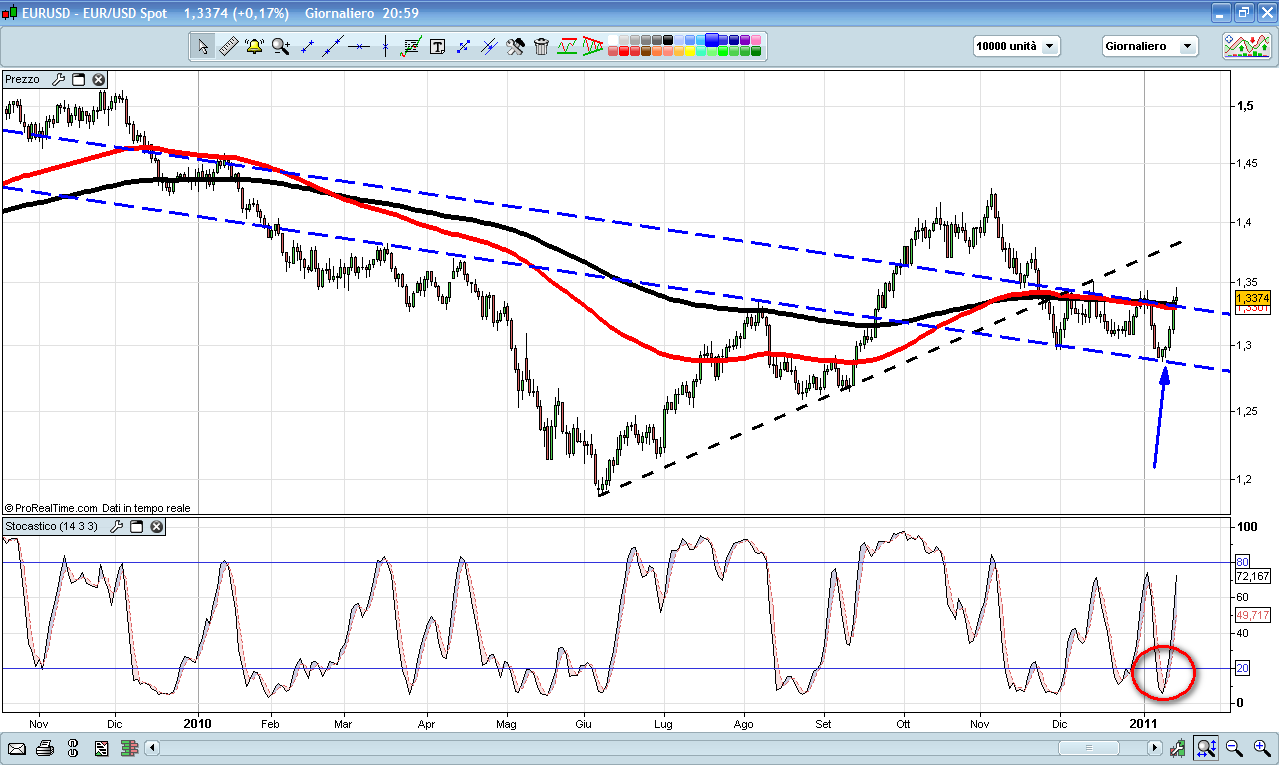Select the ruler measurement tool
1279x765 pixels.
228,46
